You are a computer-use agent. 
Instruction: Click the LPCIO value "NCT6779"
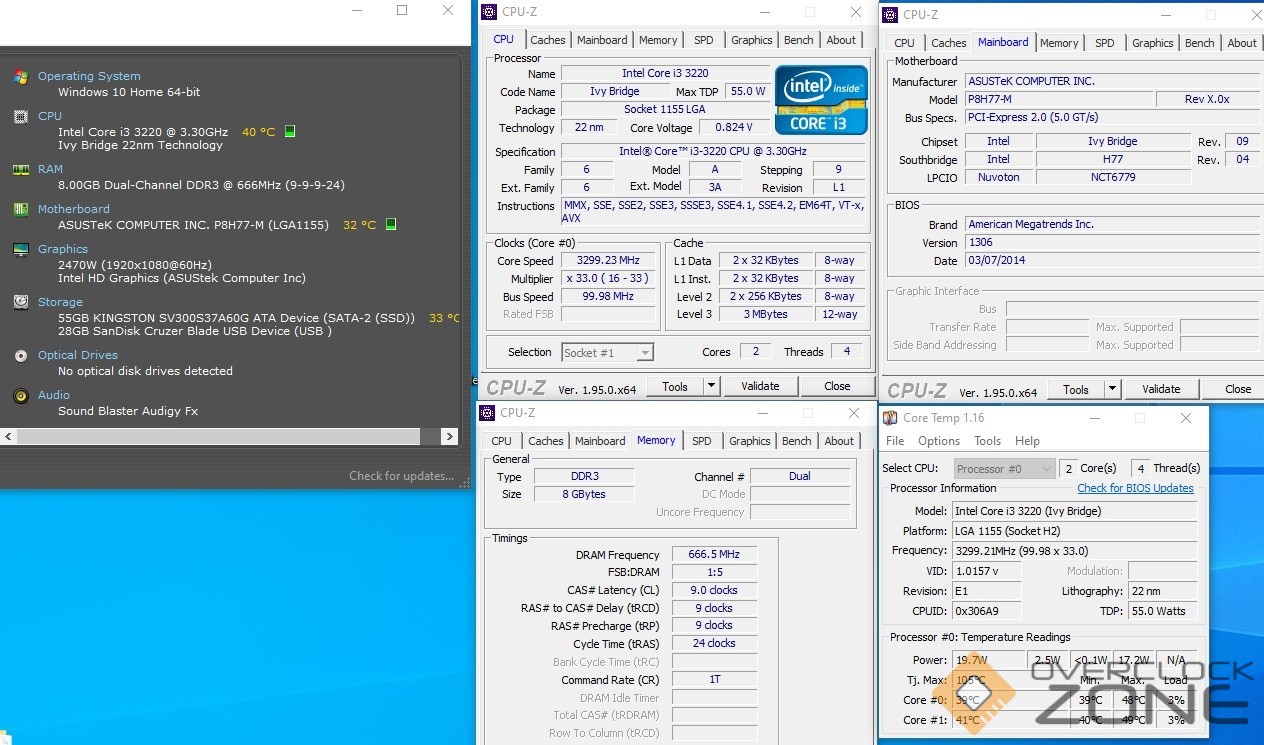(1113, 177)
